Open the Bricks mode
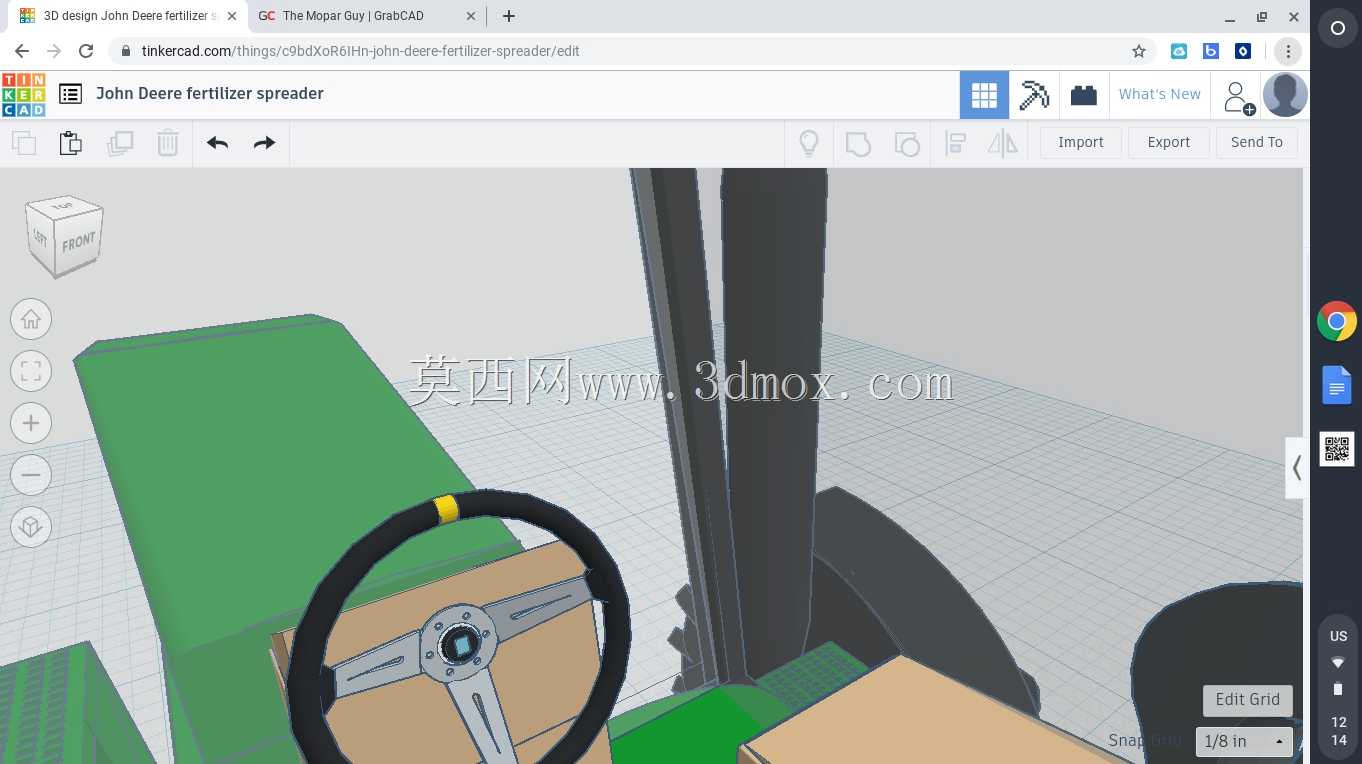 (1083, 95)
